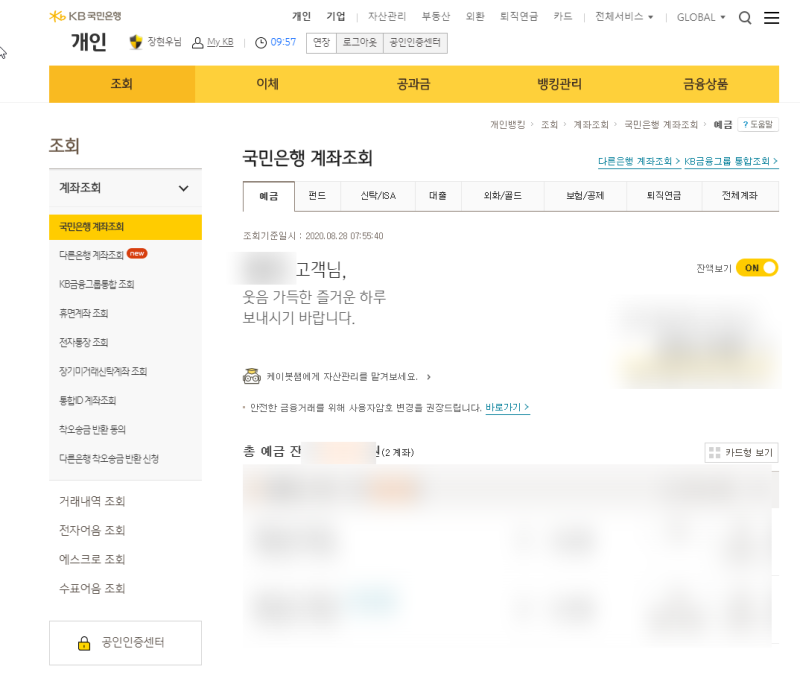Screen dimensions: 800x687
Task: Switch to the 대출 tab
Action: click(x=438, y=196)
